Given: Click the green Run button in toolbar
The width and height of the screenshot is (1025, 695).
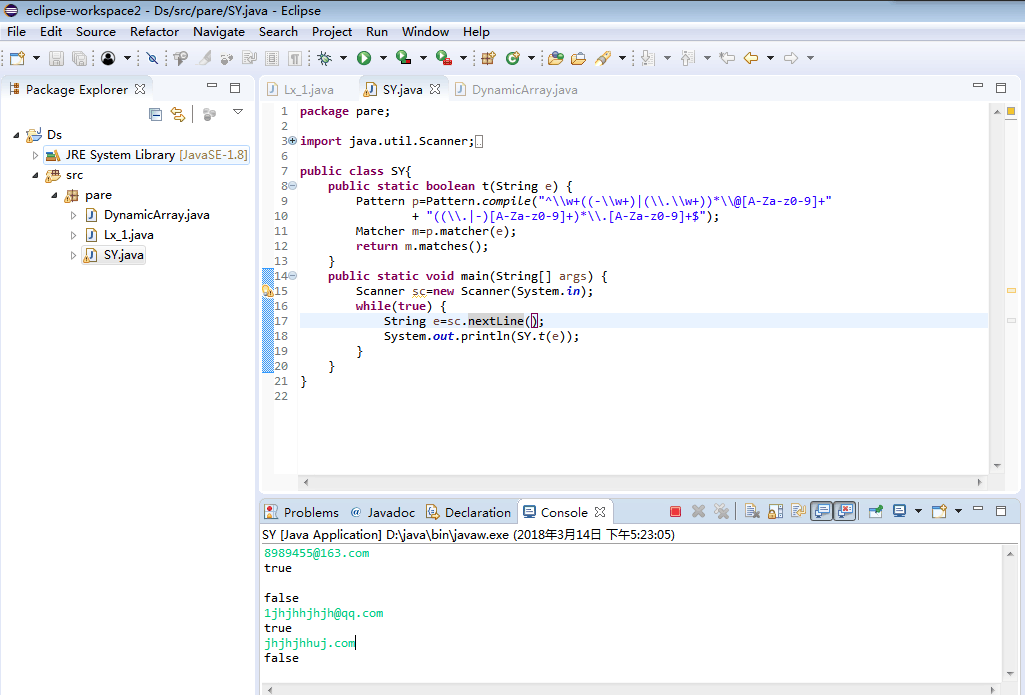Looking at the screenshot, I should pos(364,59).
